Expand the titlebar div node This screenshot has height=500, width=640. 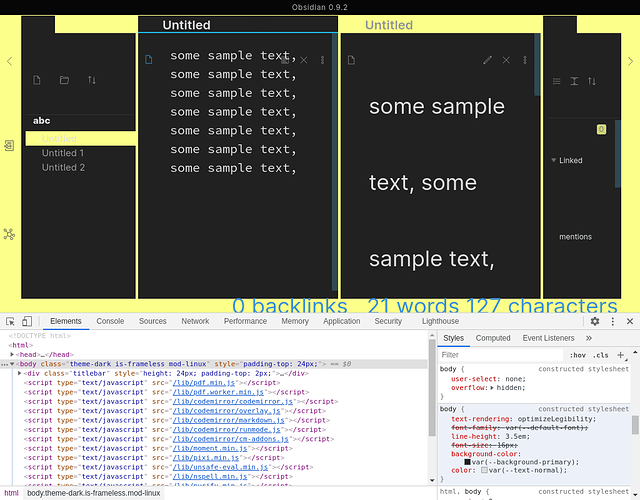pos(19,373)
